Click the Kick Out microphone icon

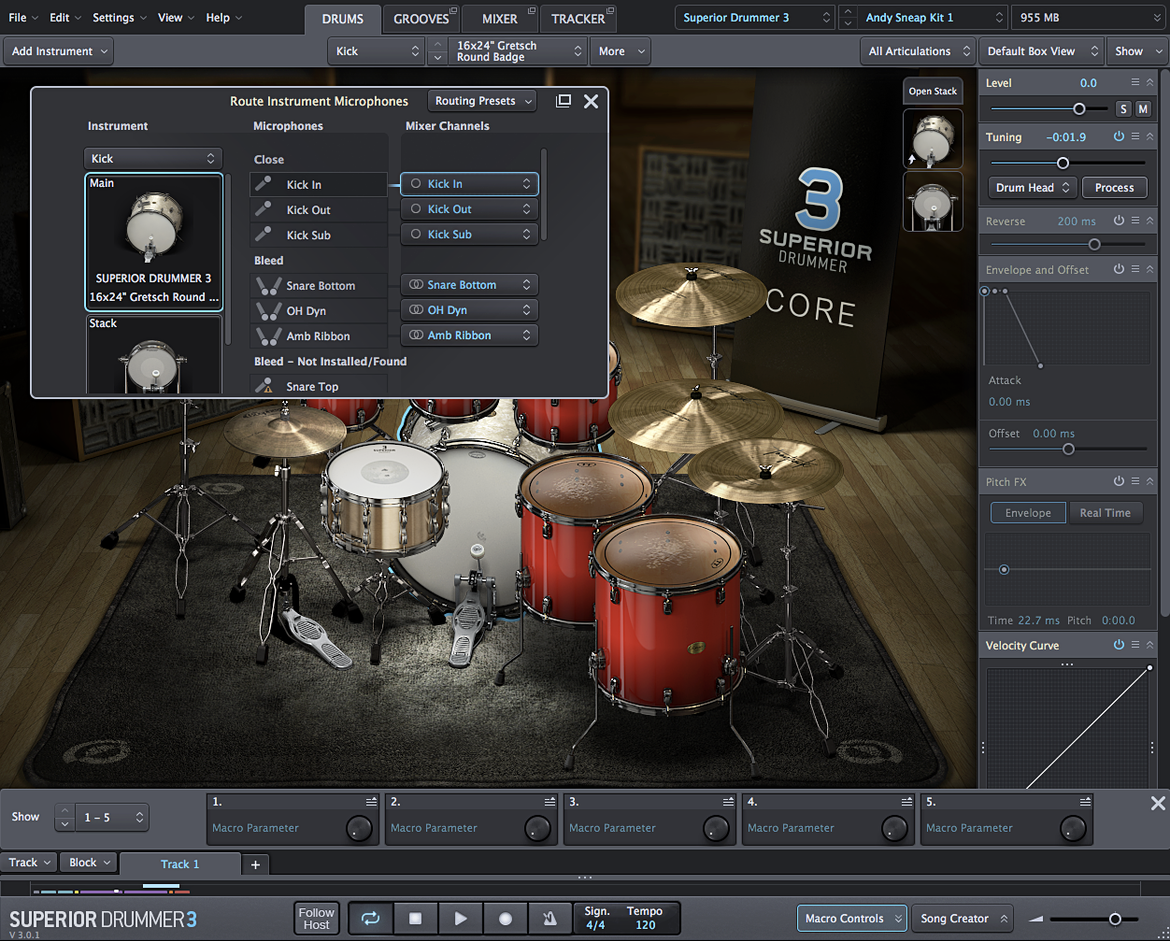pyautogui.click(x=263, y=209)
